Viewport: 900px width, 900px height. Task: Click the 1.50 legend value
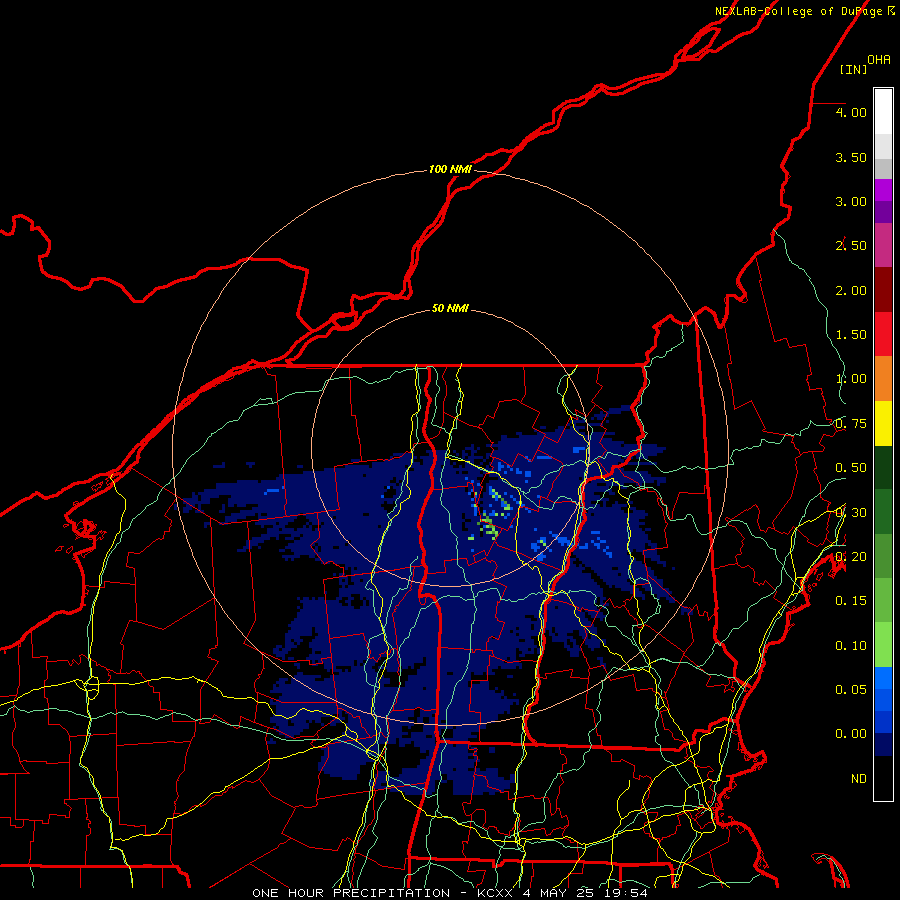tap(851, 335)
